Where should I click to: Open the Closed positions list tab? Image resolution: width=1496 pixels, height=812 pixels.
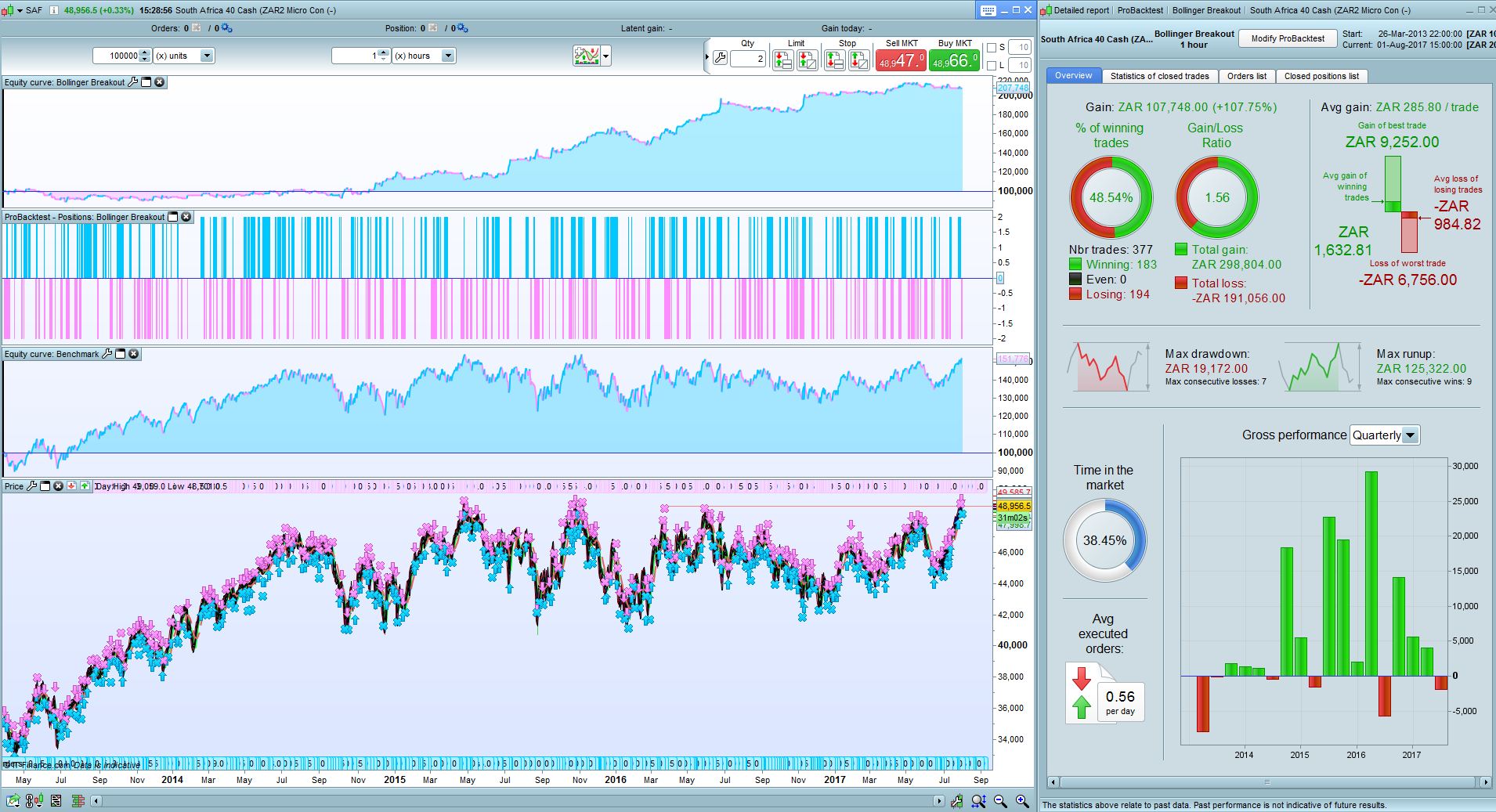[1321, 76]
